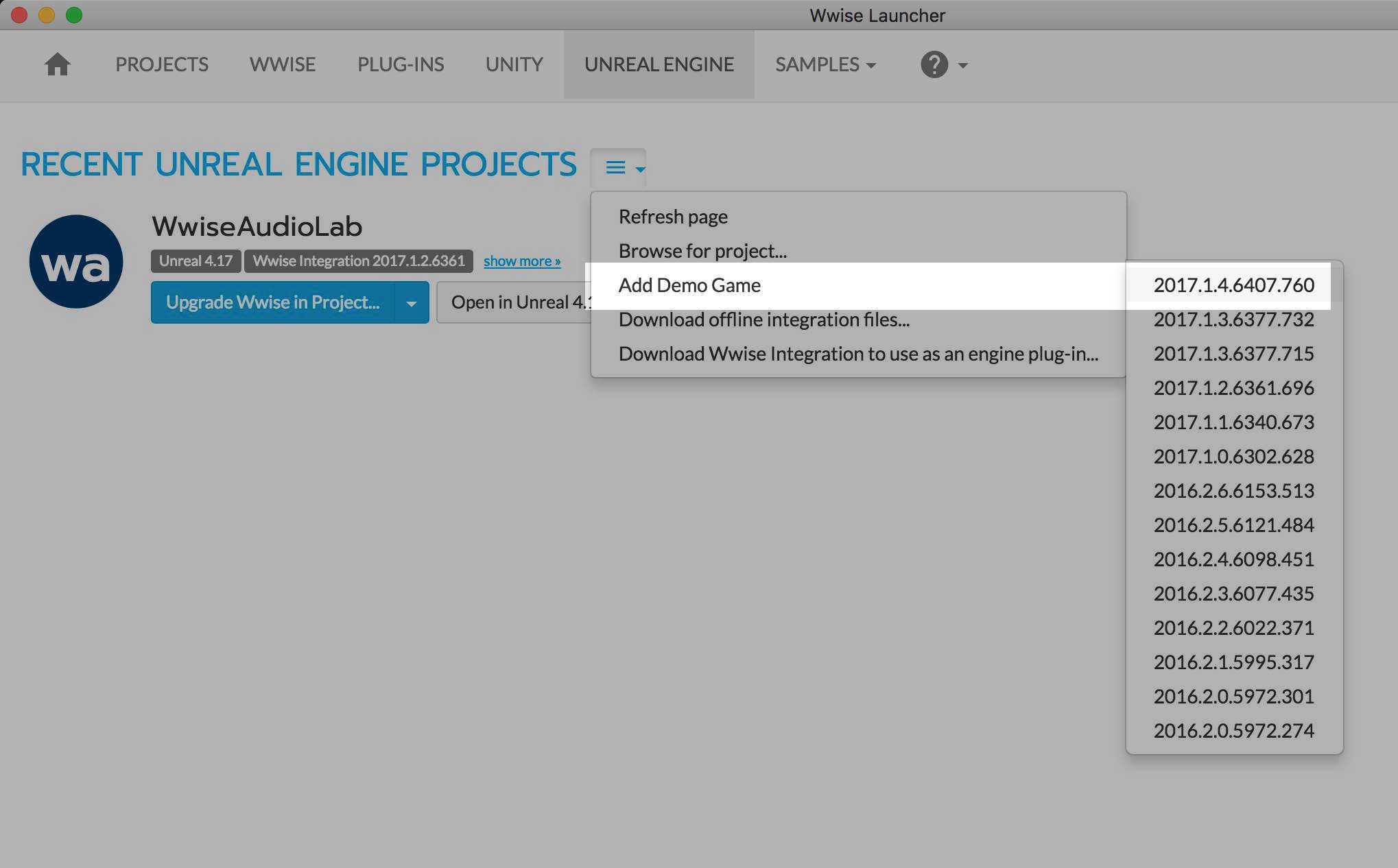Image resolution: width=1398 pixels, height=868 pixels.
Task: Choose Refresh page from the menu
Action: pyautogui.click(x=673, y=217)
